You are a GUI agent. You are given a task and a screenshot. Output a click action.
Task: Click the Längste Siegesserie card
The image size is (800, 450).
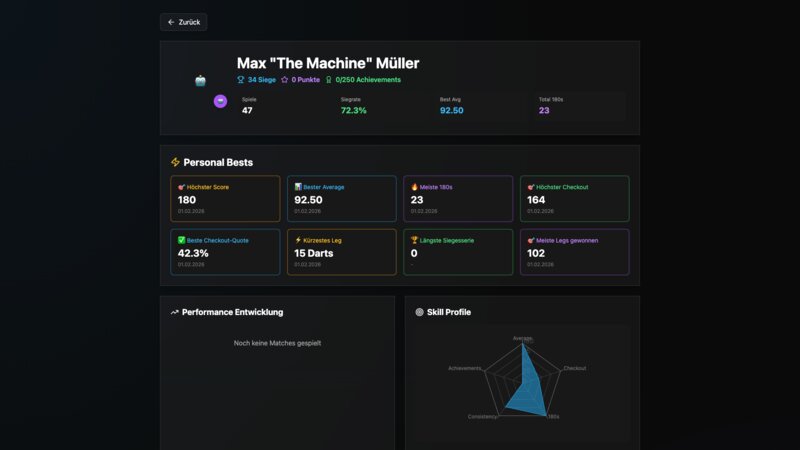click(x=458, y=252)
